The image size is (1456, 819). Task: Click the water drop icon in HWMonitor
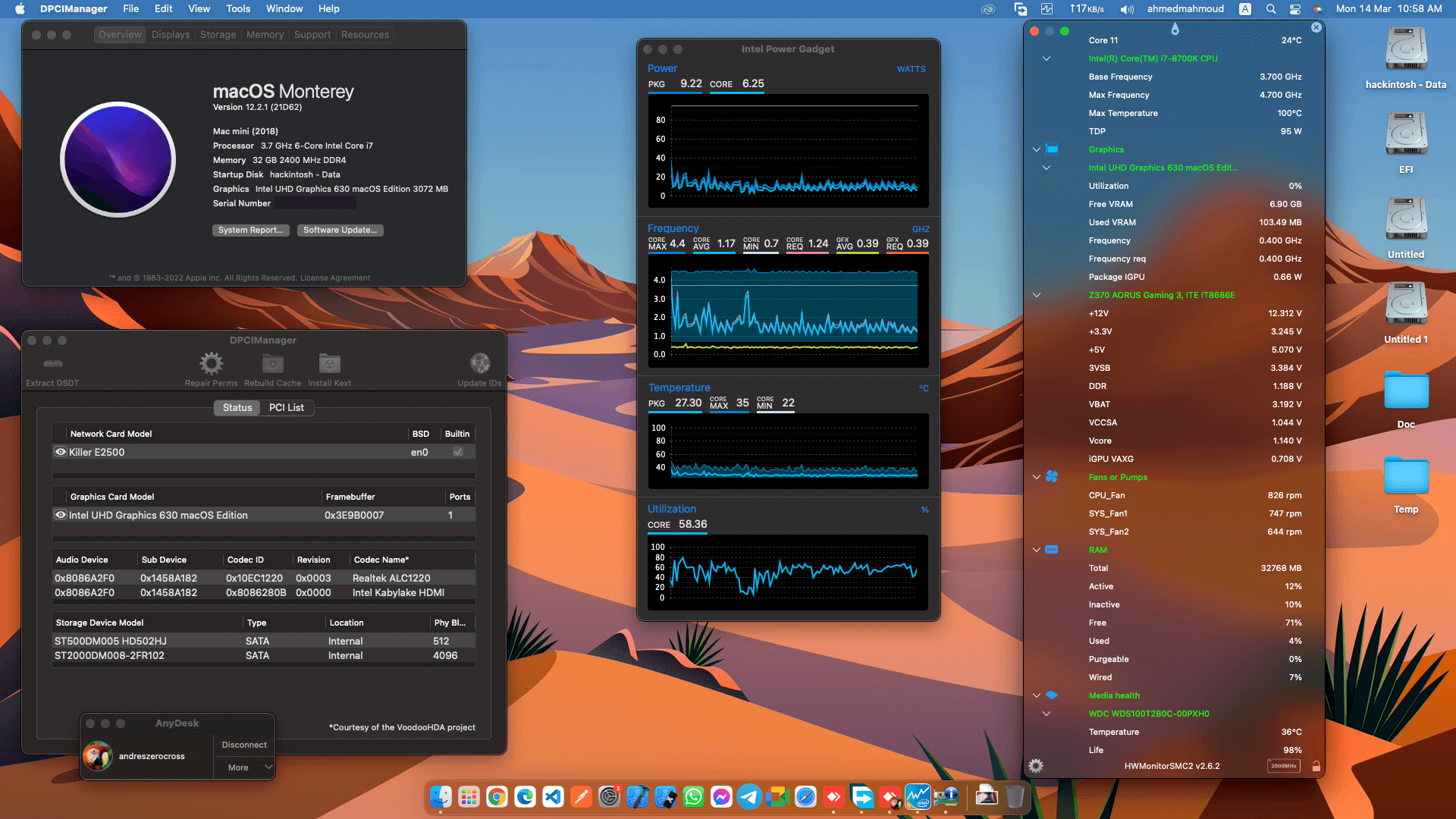tap(1175, 29)
